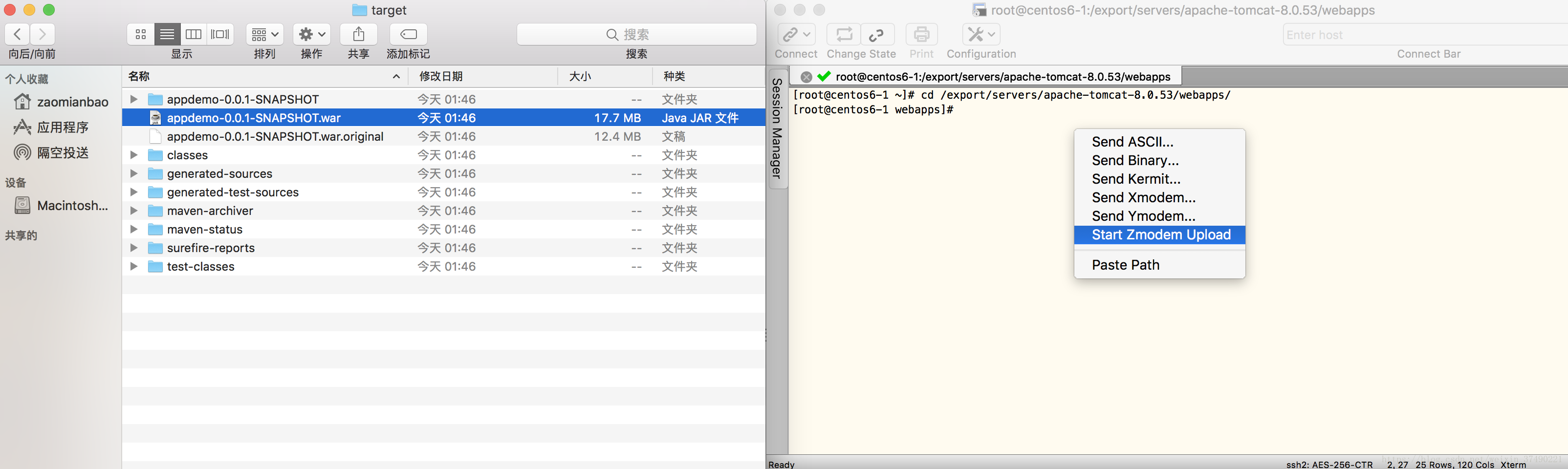Image resolution: width=1568 pixels, height=469 pixels.
Task: Expand the classes folder
Action: click(x=134, y=155)
